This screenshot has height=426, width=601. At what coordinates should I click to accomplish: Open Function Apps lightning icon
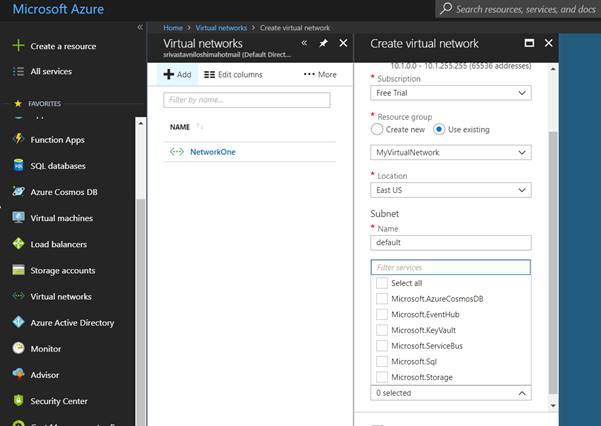point(18,139)
